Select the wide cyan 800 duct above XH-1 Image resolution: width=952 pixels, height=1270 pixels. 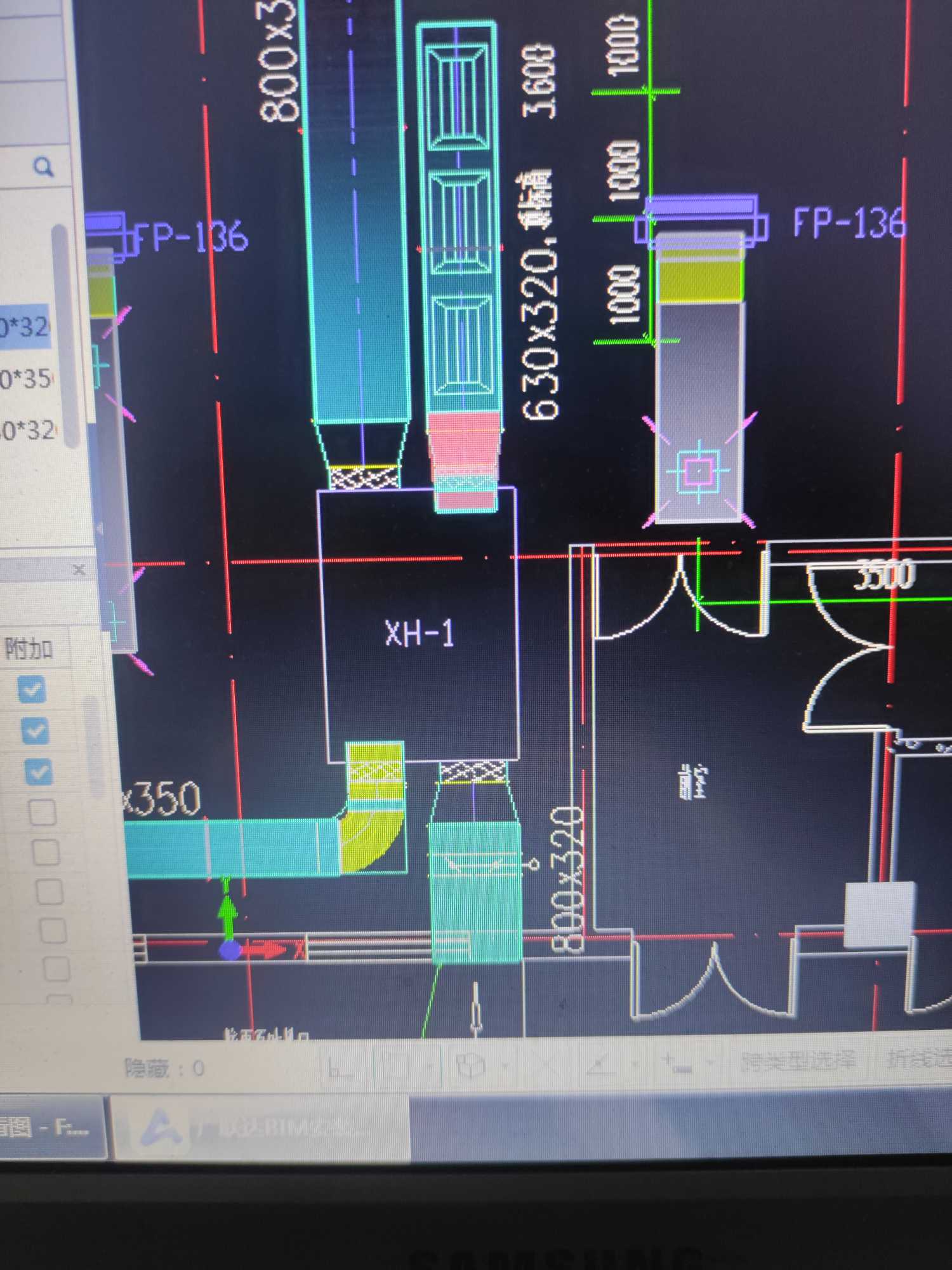(x=355, y=210)
